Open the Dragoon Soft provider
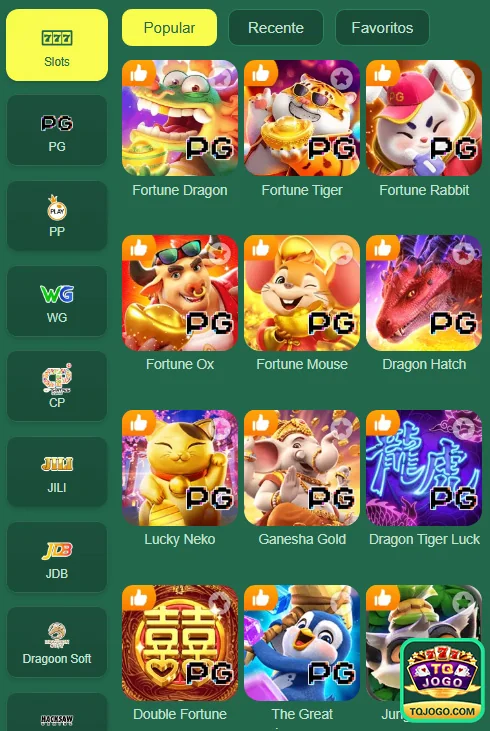 point(57,642)
